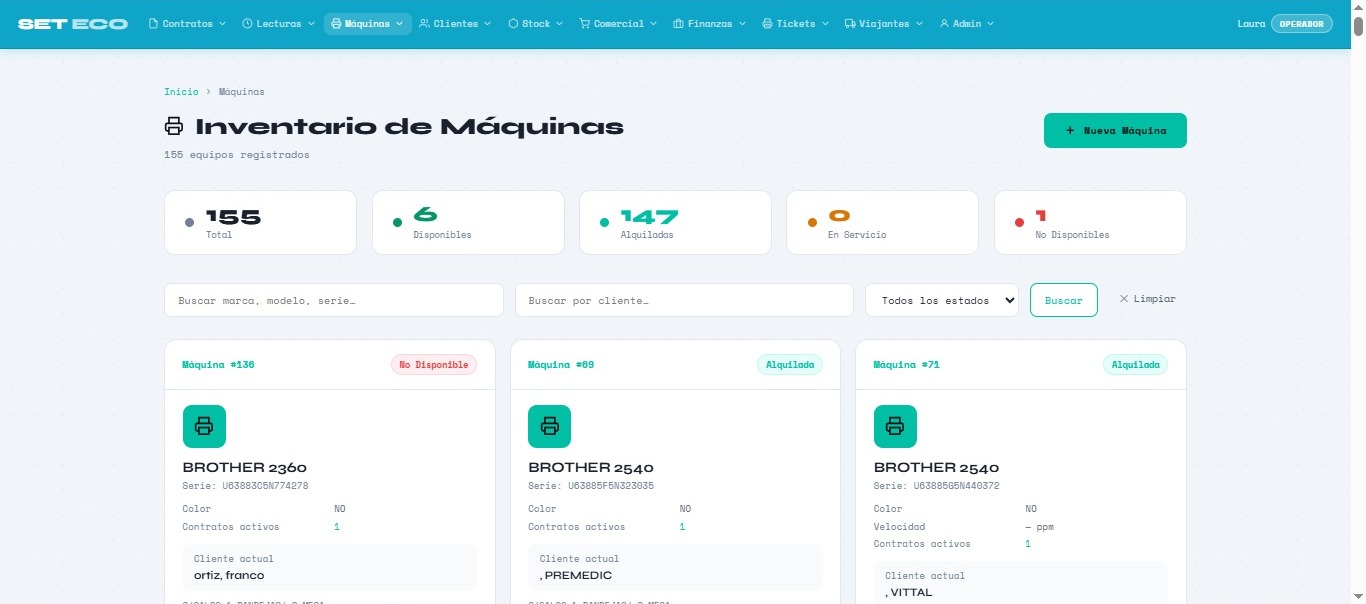Click the Stock box icon

pyautogui.click(x=513, y=23)
